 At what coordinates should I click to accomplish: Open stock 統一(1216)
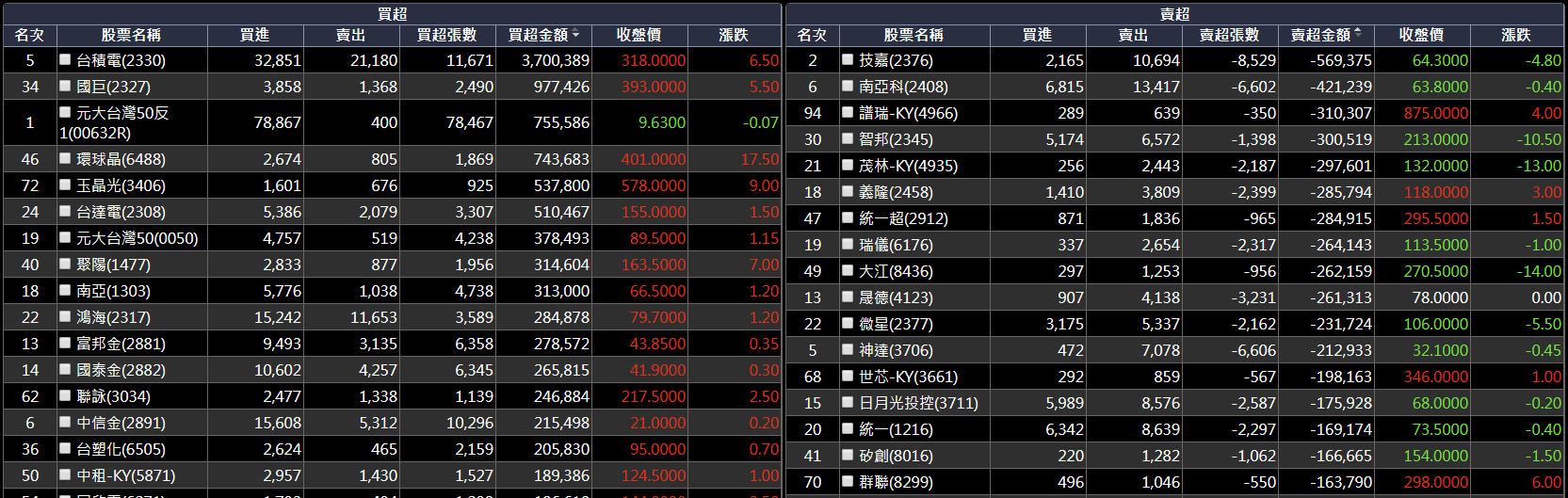(x=896, y=429)
